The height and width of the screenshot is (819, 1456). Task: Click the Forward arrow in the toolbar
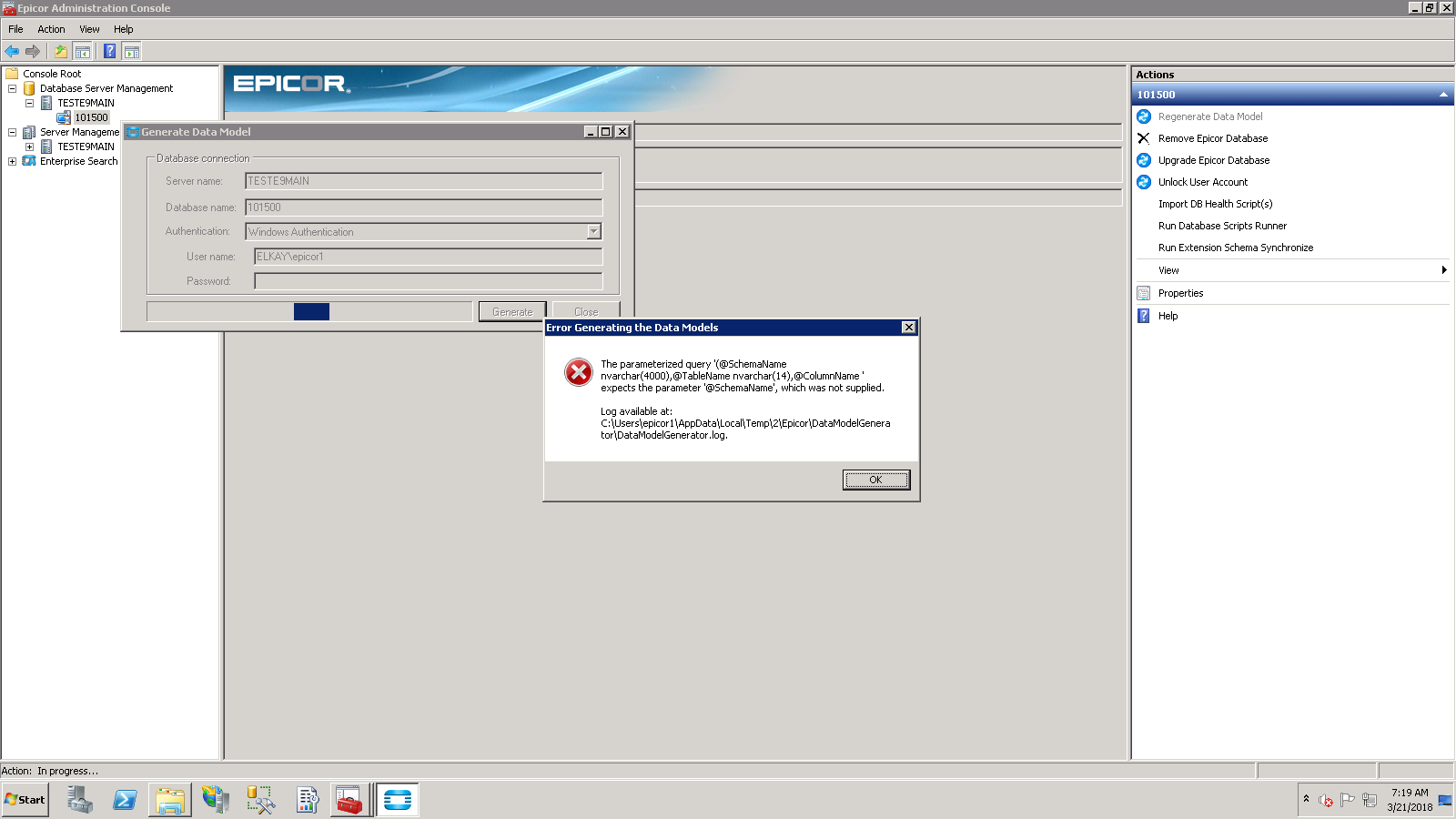[x=33, y=51]
